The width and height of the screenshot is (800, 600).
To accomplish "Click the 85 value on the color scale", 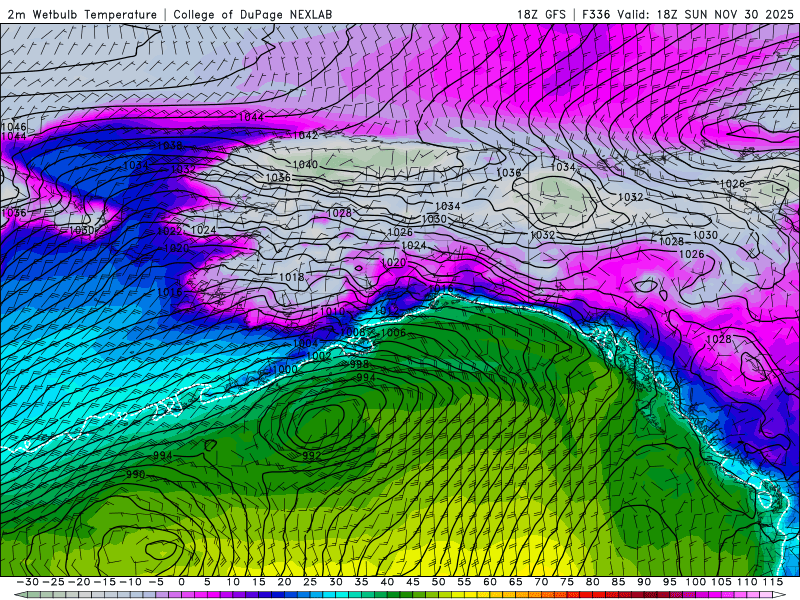I will (x=618, y=582).
